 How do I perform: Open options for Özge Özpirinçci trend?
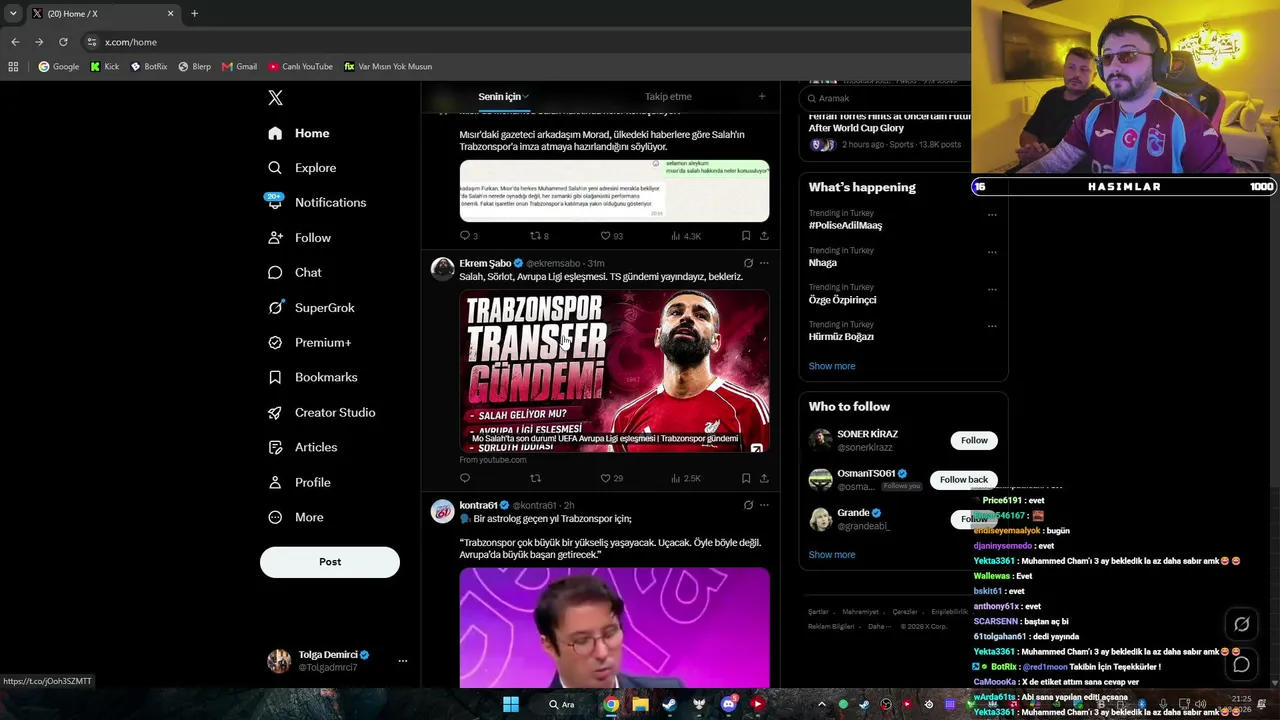pyautogui.click(x=992, y=289)
